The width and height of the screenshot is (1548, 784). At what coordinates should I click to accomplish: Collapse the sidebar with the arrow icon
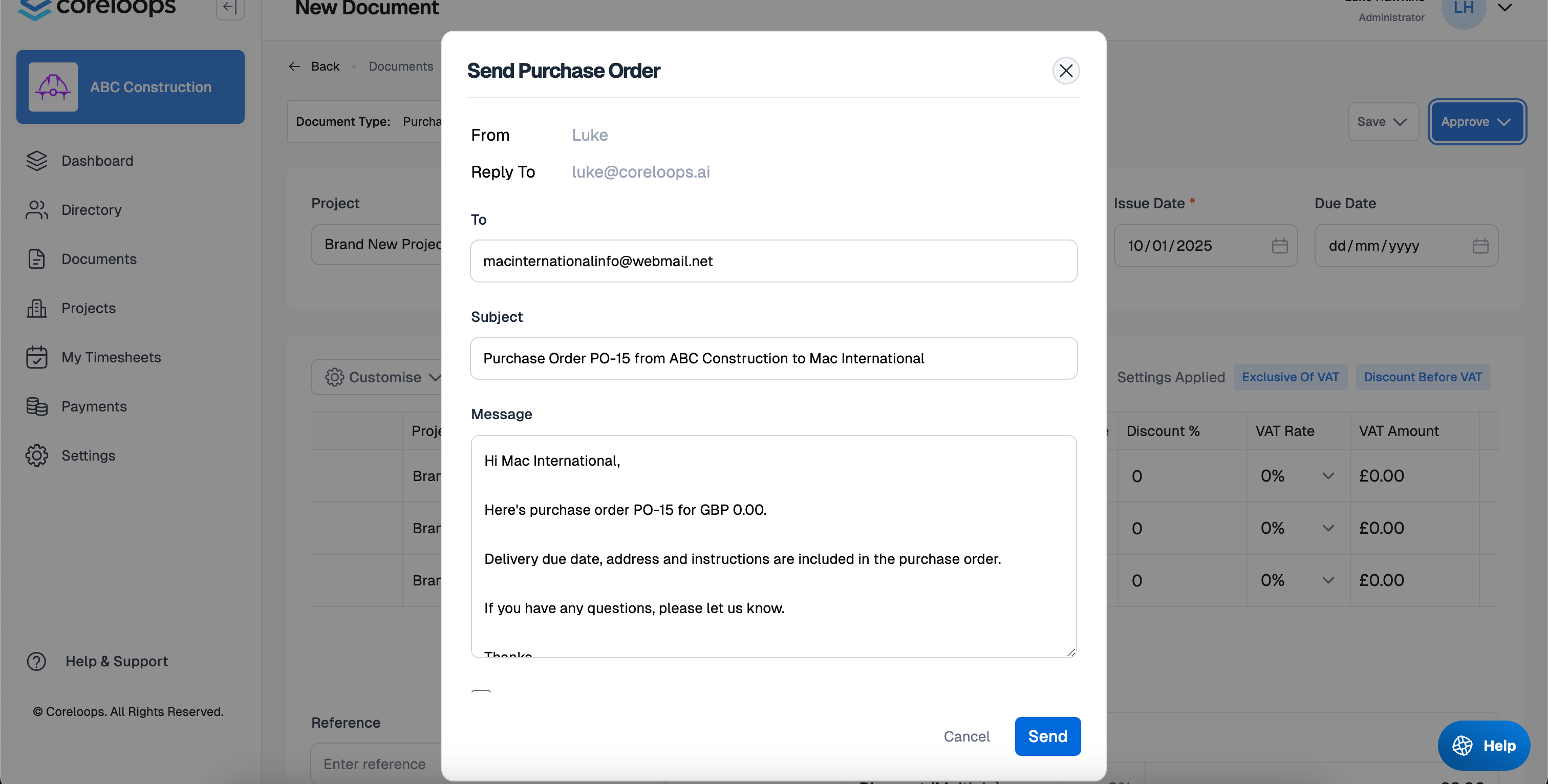pos(229,8)
